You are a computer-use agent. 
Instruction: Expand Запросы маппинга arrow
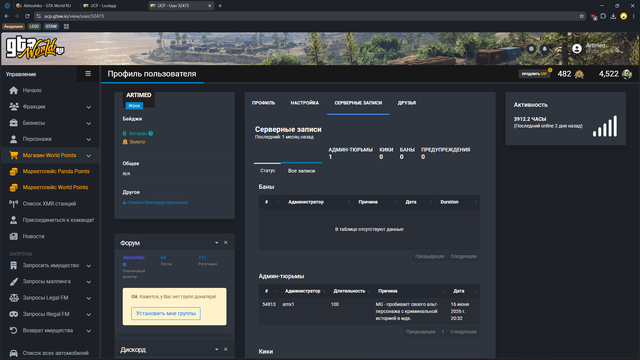89,282
